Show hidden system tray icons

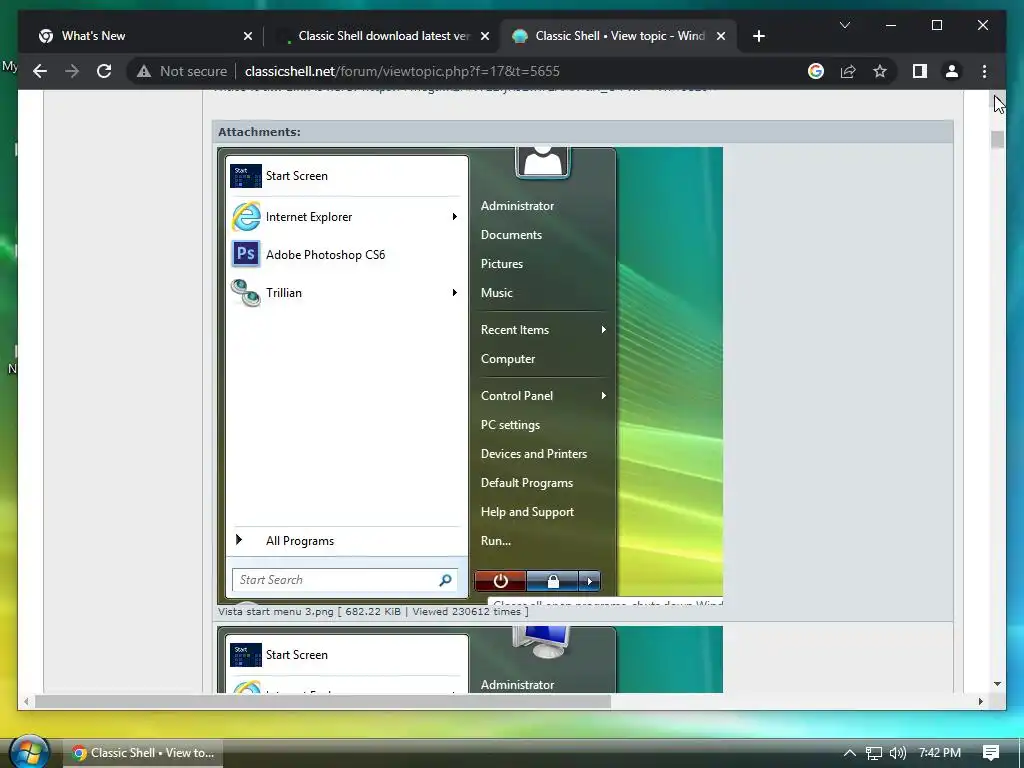pyautogui.click(x=849, y=753)
